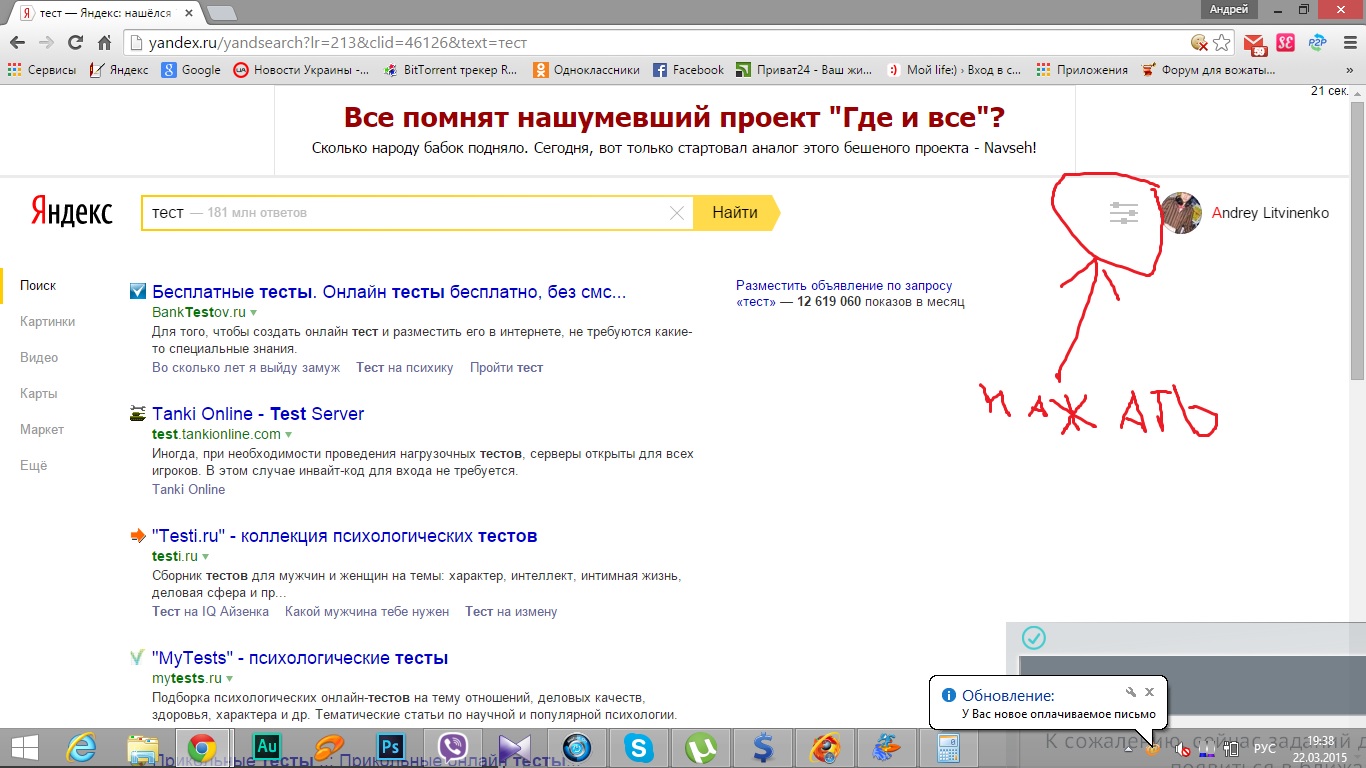Expand the mytests.ru URL dropdown arrow
This screenshot has height=768, width=1366.
(x=229, y=679)
